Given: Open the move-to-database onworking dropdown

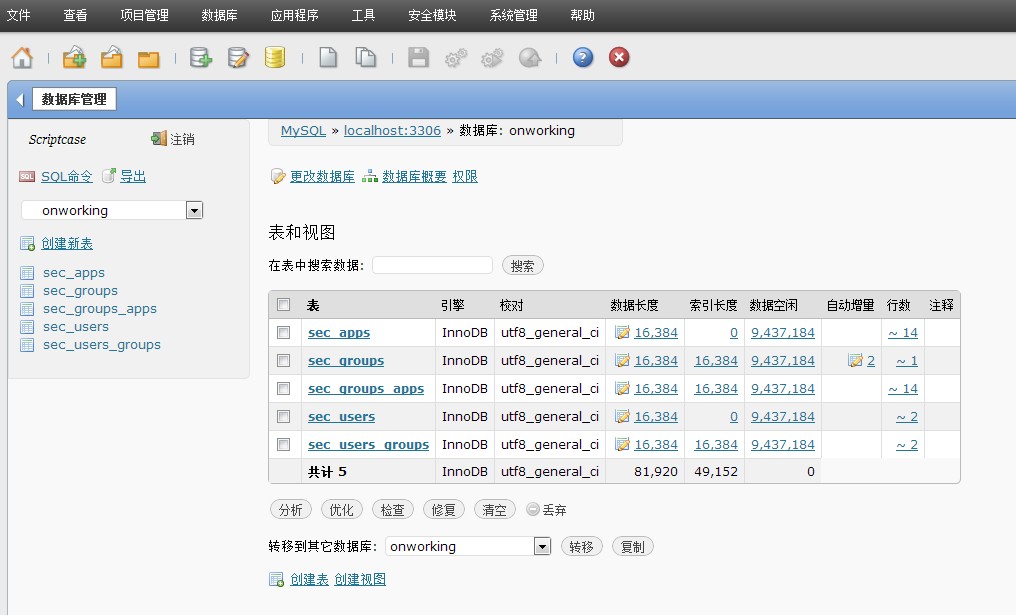Looking at the screenshot, I should tap(468, 546).
